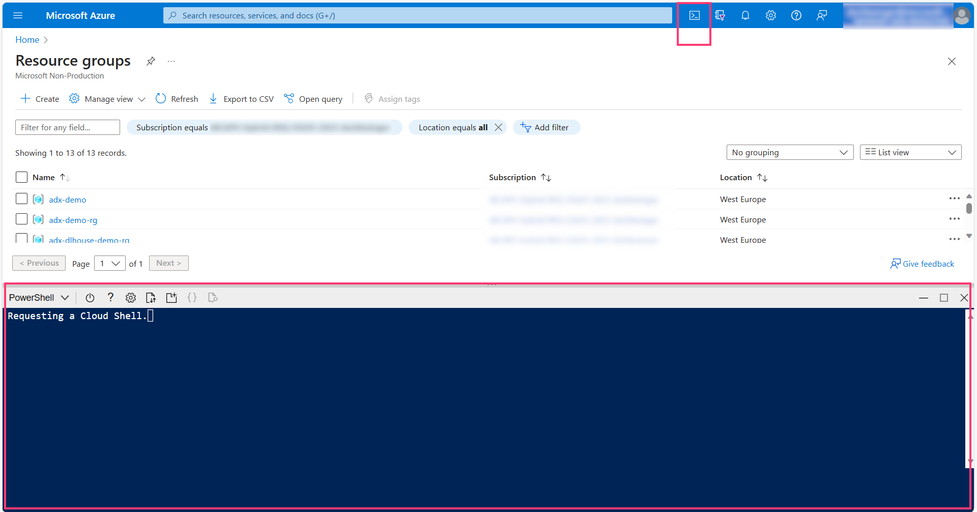The width and height of the screenshot is (977, 512).
Task: Close the Resource groups blade
Action: [951, 61]
